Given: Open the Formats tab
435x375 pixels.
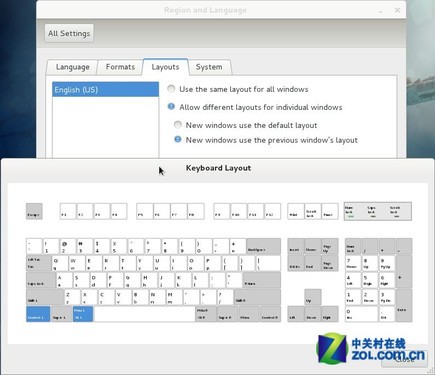Looking at the screenshot, I should click(120, 67).
